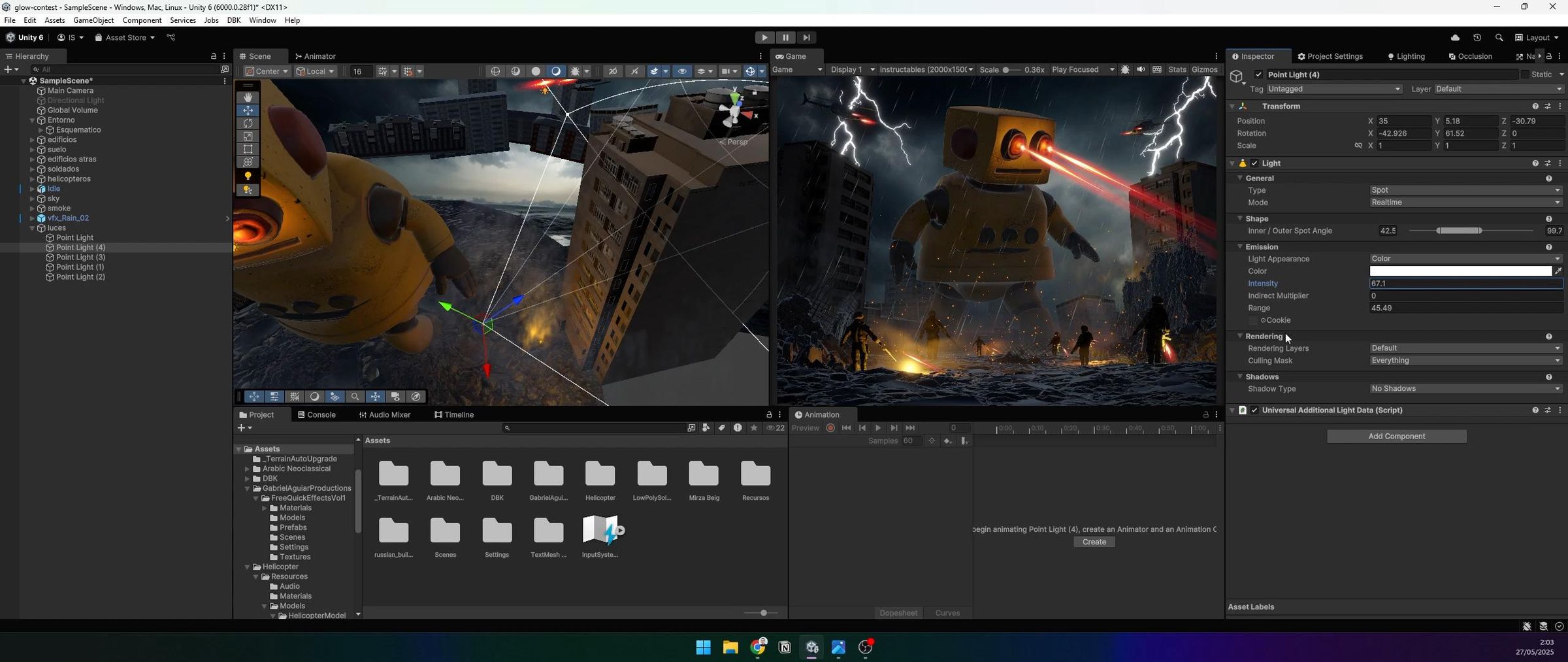This screenshot has width=1568, height=662.
Task: Toggle the Point Light (4) active checkbox
Action: pyautogui.click(x=1258, y=74)
